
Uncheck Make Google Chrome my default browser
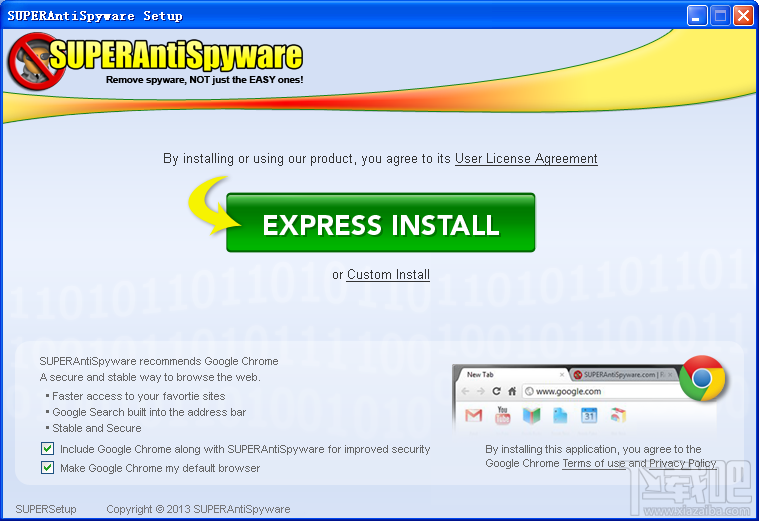(x=47, y=468)
